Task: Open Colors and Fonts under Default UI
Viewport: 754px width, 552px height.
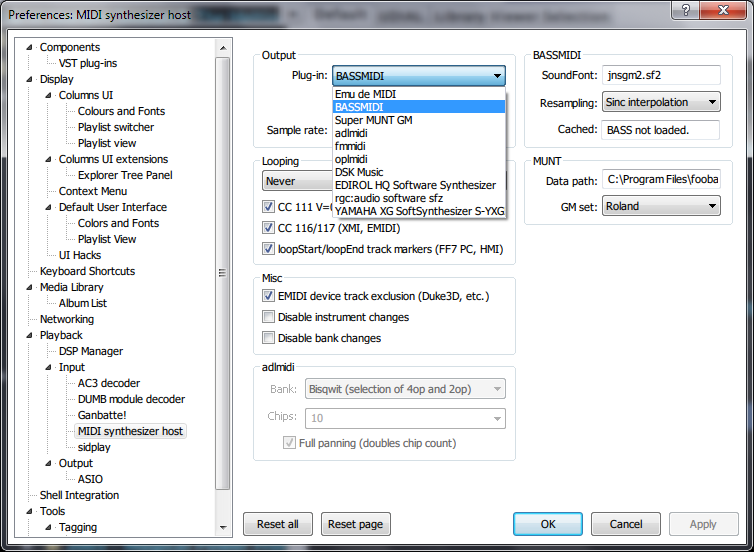Action: [118, 223]
